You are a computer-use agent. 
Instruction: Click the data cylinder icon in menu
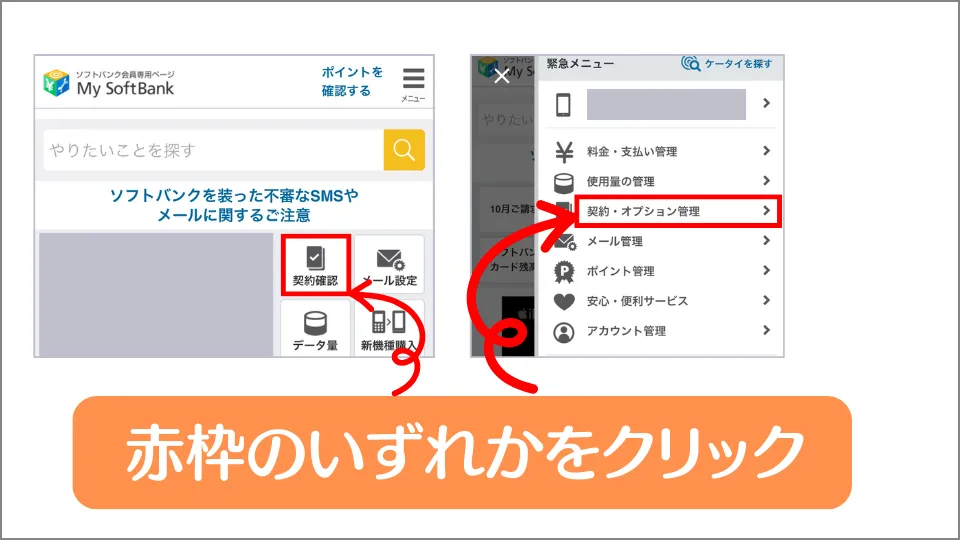coord(563,182)
